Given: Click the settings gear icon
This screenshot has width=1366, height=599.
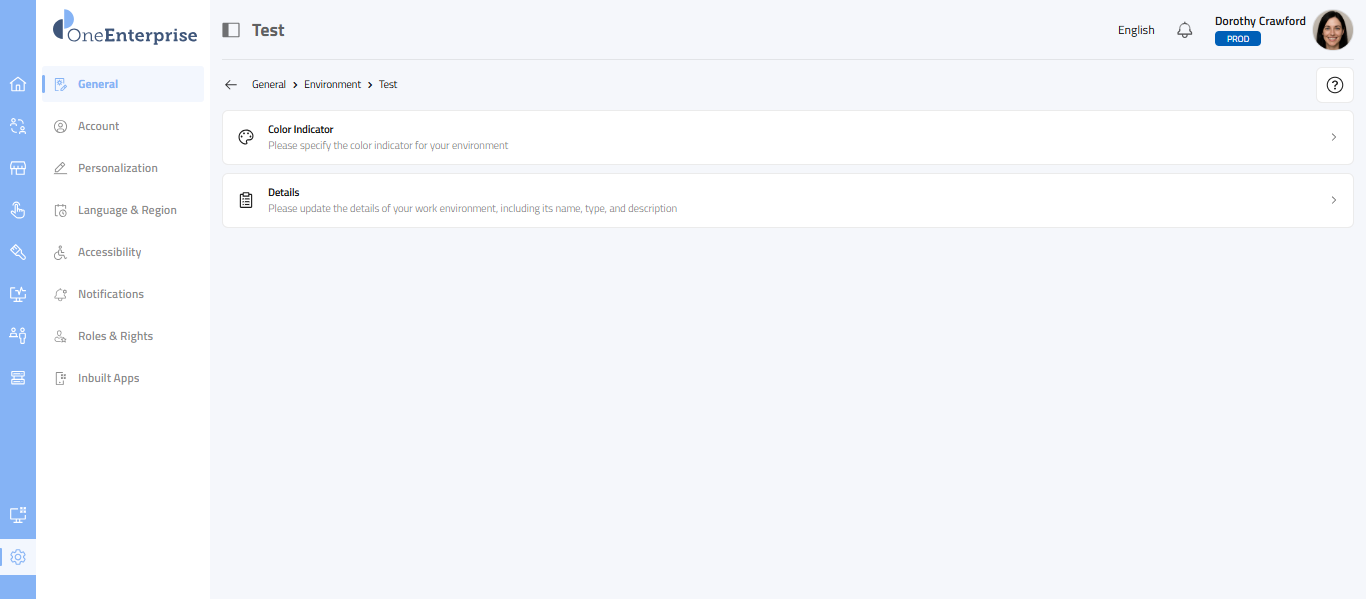Looking at the screenshot, I should point(17,557).
